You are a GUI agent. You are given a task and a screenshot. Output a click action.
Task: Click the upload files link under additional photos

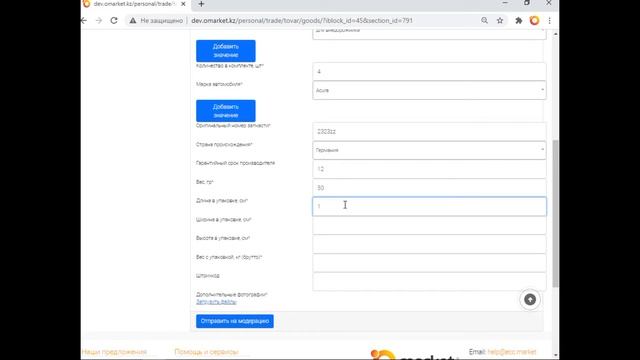(x=216, y=302)
